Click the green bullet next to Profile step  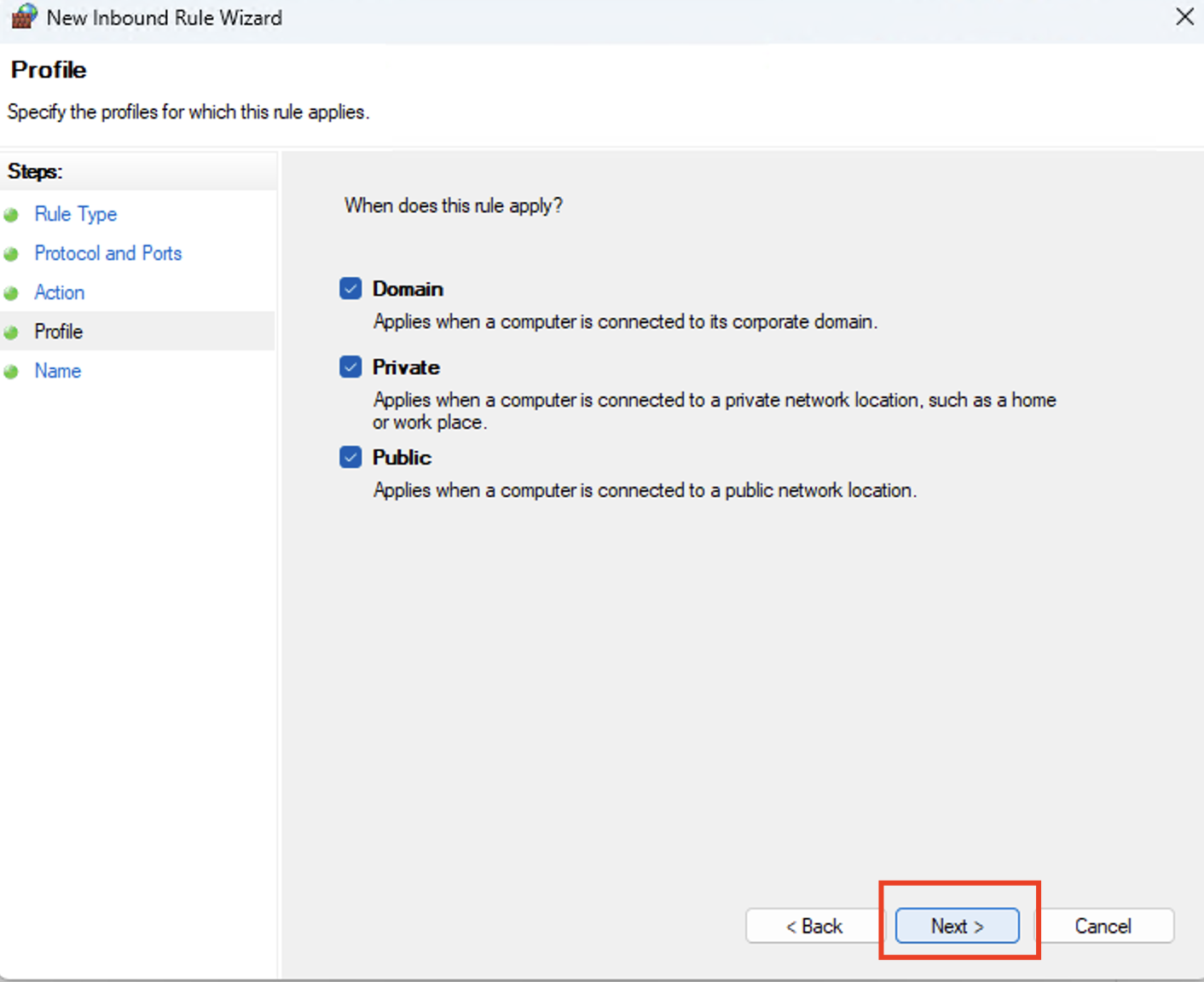tap(11, 332)
